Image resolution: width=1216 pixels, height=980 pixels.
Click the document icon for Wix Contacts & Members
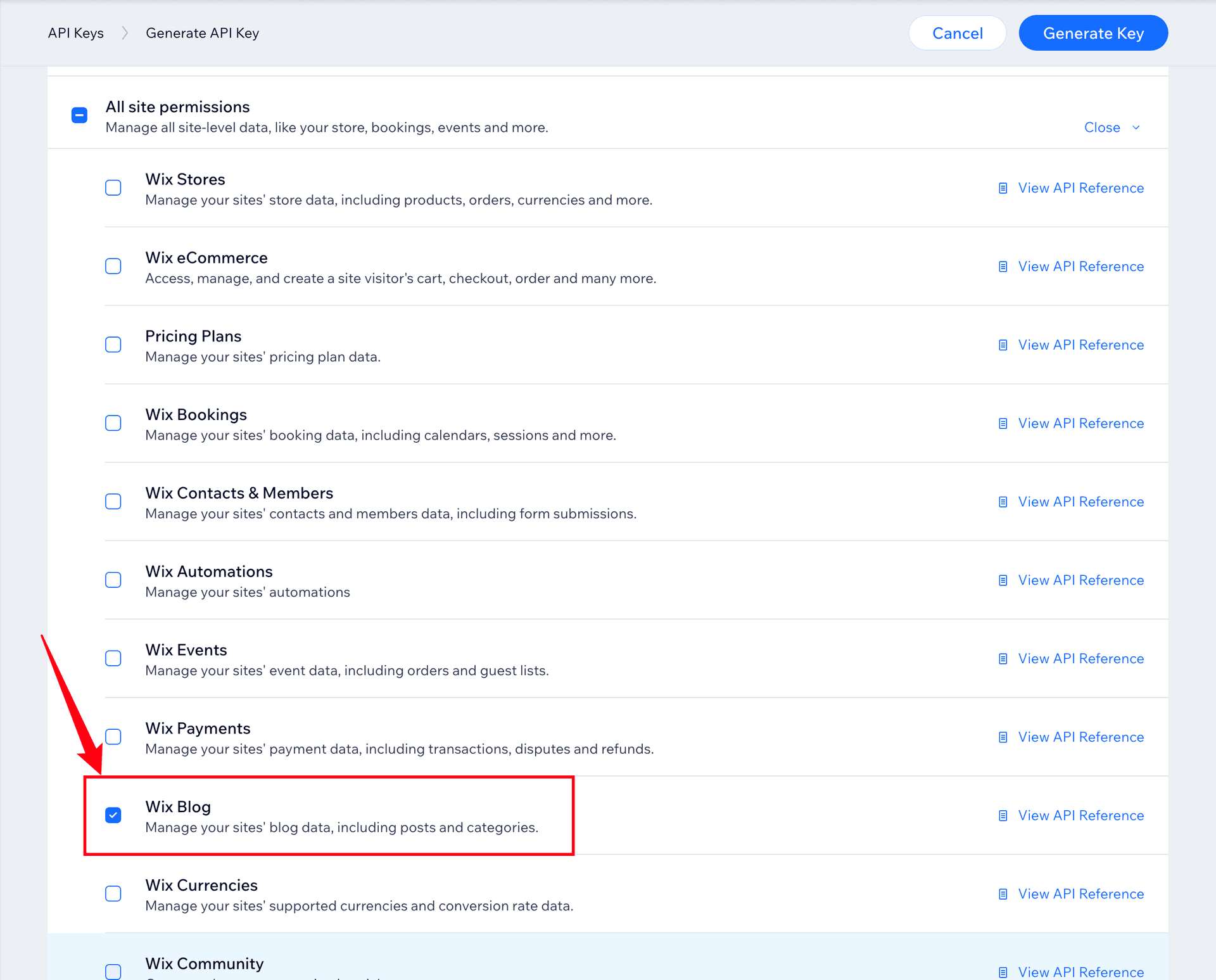1003,501
